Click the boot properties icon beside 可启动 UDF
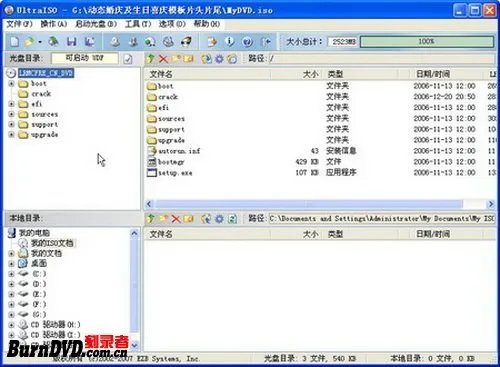500x367 pixels. click(128, 59)
